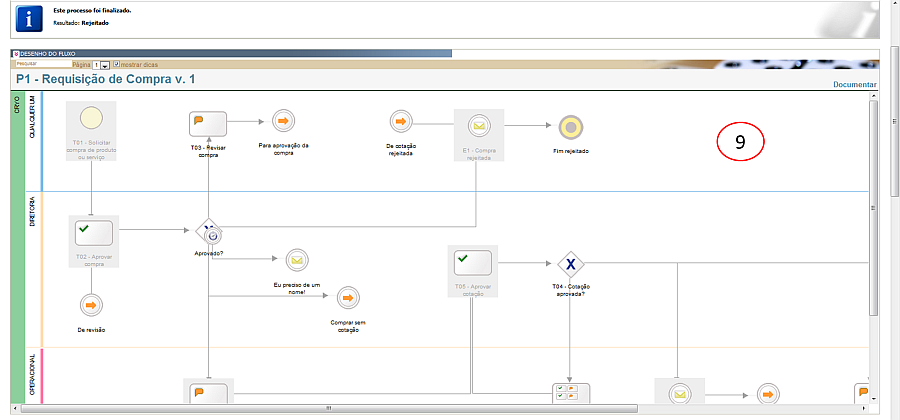Click the 'De cotação rejeitada' arrow event
This screenshot has width=900, height=420.
pyautogui.click(x=401, y=121)
